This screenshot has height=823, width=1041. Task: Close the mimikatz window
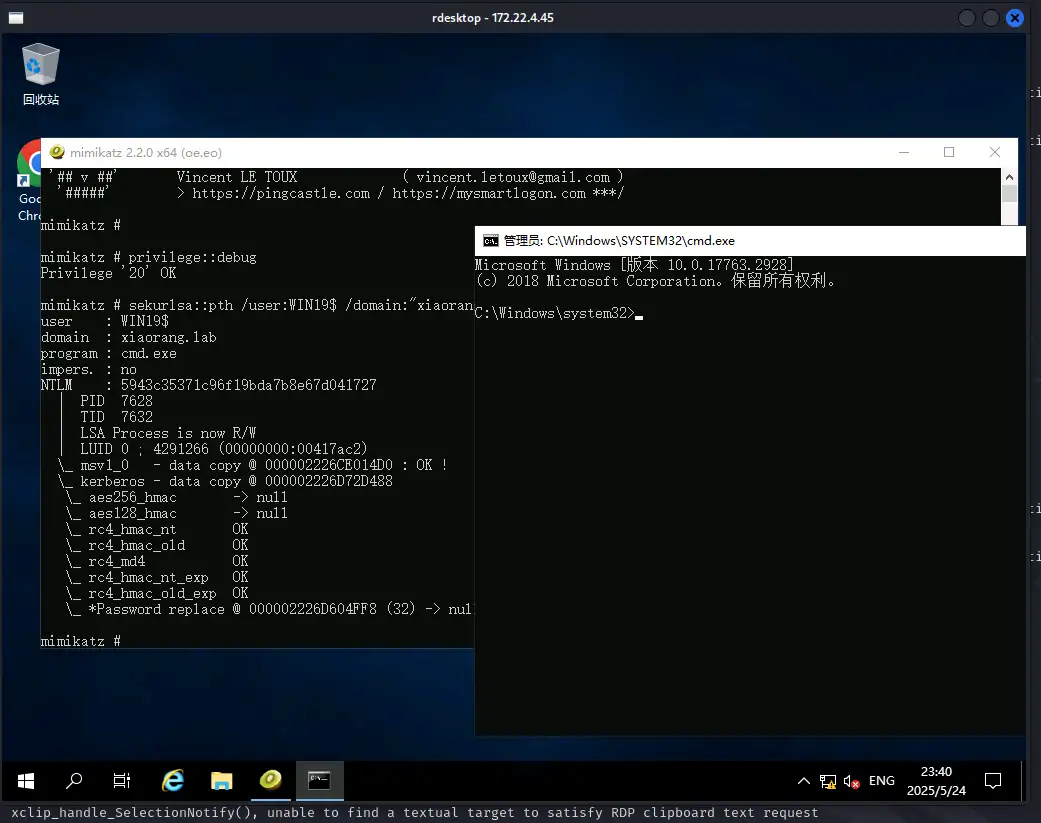(995, 152)
